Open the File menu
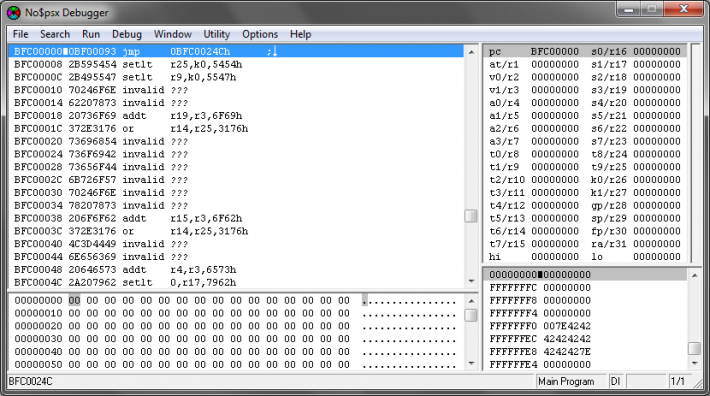The height and width of the screenshot is (396, 710). [20, 34]
